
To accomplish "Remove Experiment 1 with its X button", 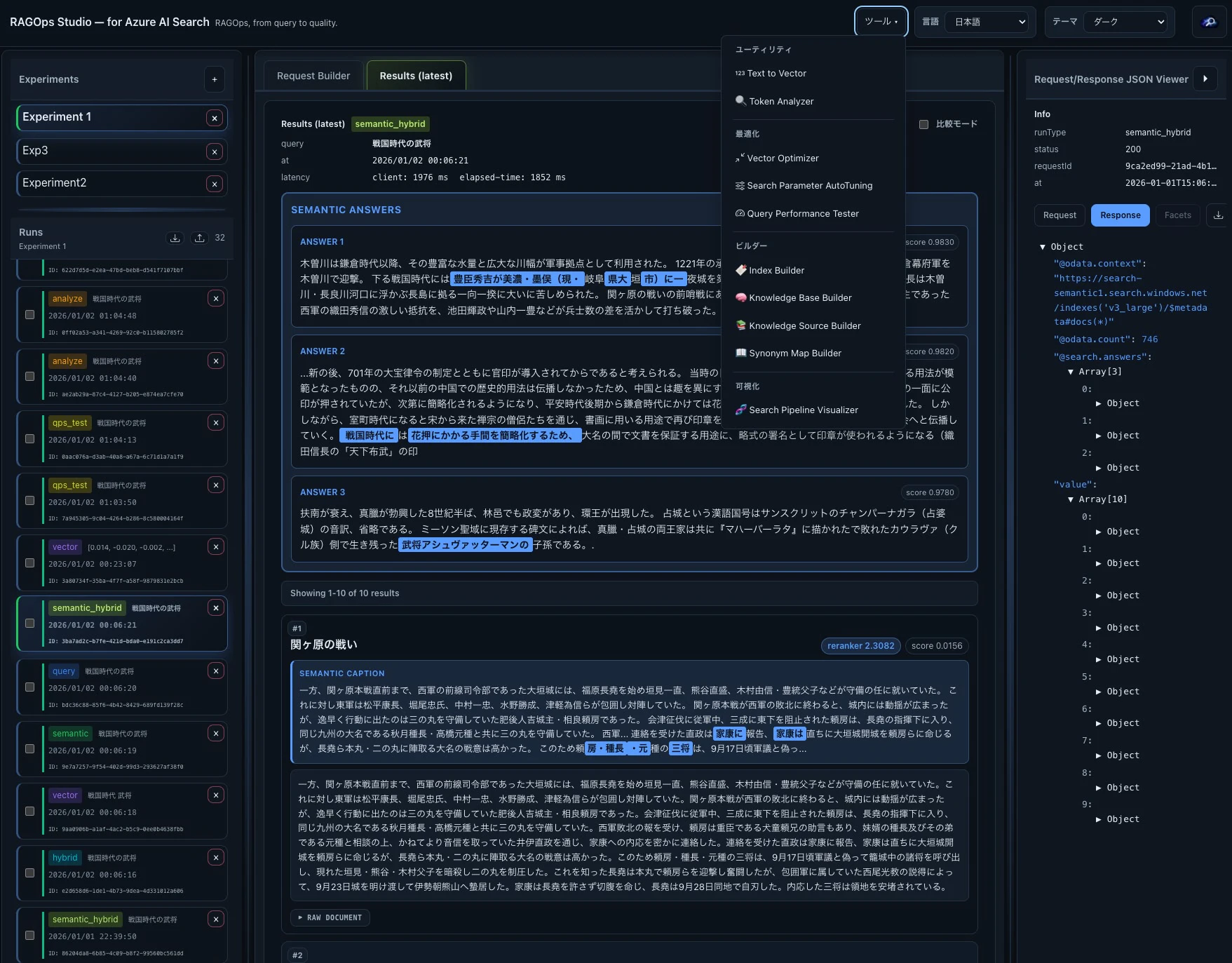I will tap(215, 119).
